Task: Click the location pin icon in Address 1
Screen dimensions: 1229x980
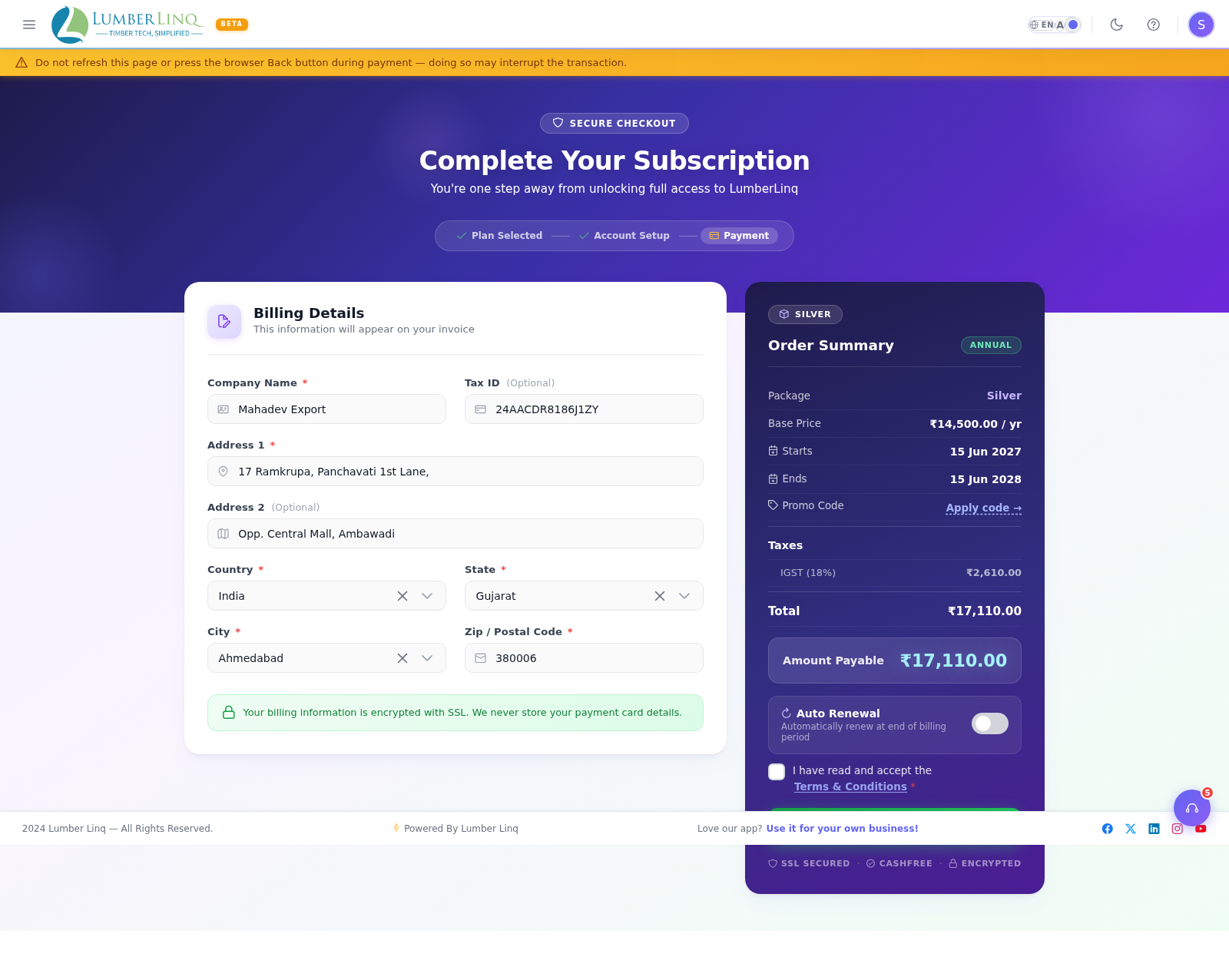Action: (224, 472)
